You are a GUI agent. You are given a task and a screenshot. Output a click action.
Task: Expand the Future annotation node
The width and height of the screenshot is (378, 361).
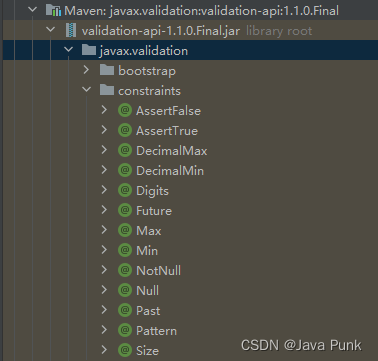105,210
